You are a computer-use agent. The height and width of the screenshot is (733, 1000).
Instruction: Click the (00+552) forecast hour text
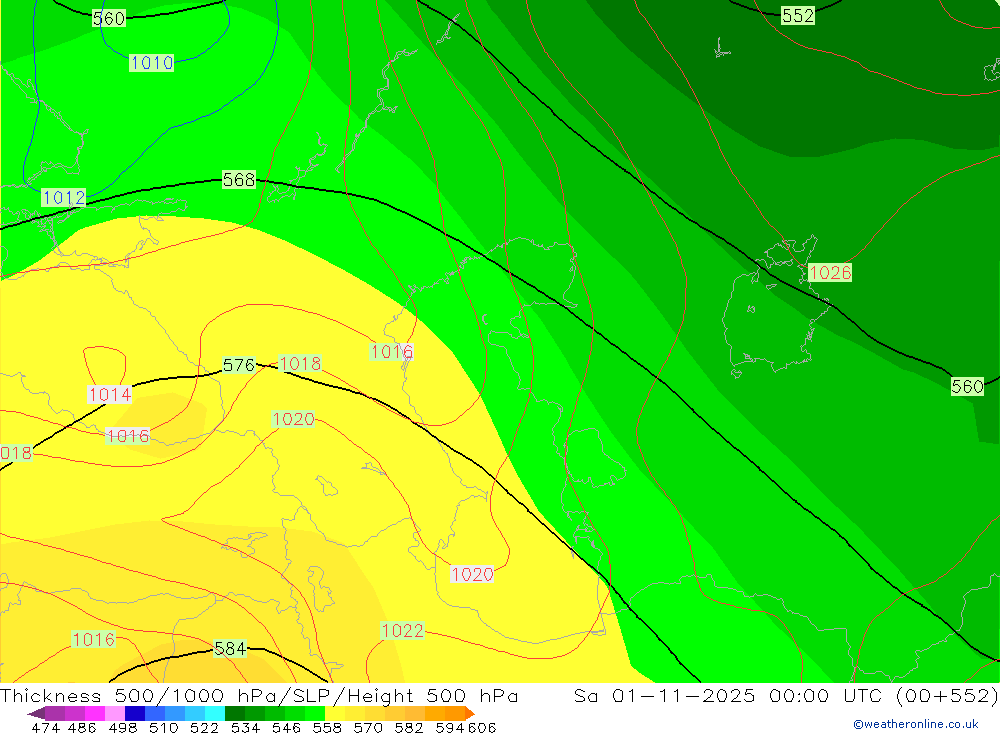click(x=947, y=695)
